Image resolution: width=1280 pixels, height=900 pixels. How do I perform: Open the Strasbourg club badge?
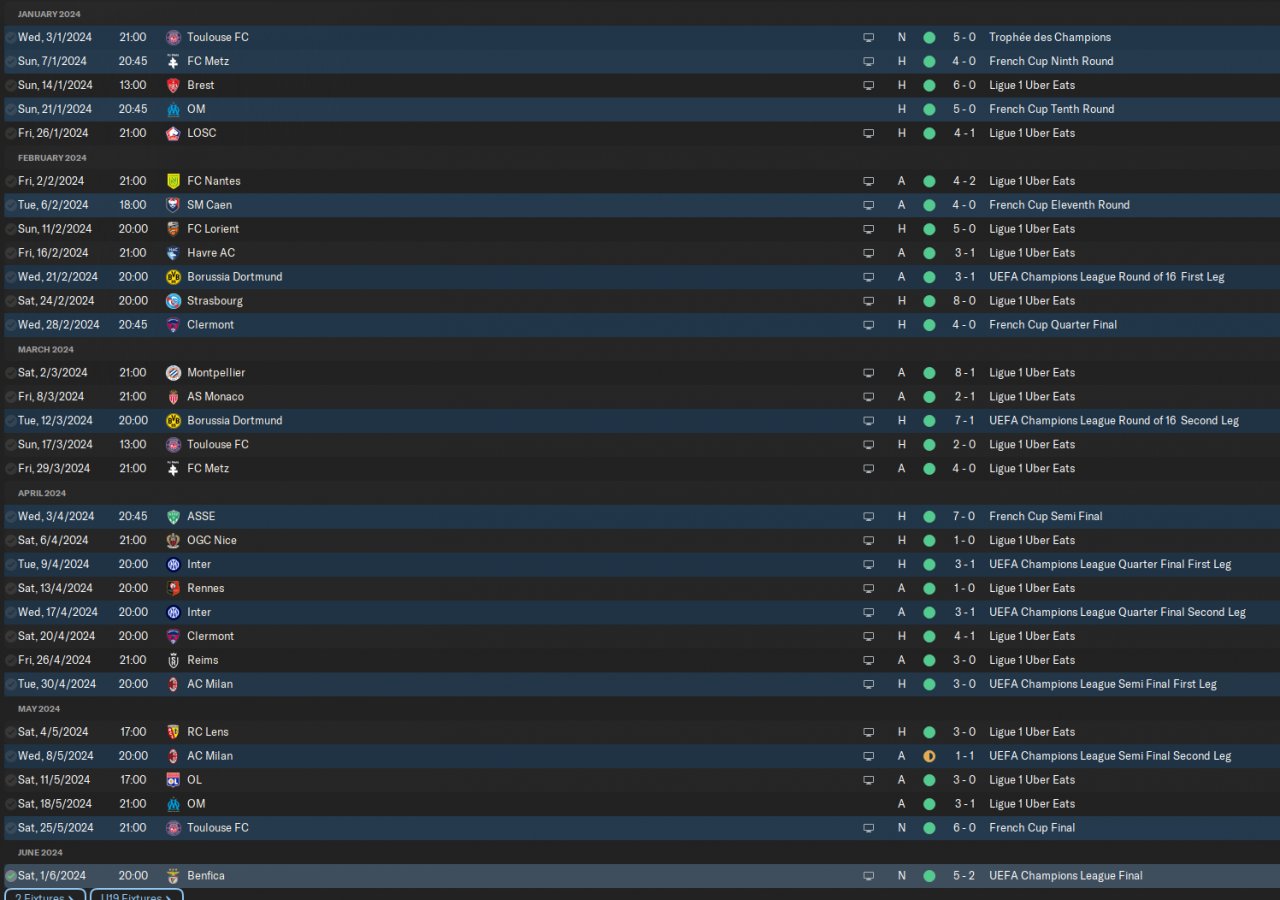click(173, 301)
